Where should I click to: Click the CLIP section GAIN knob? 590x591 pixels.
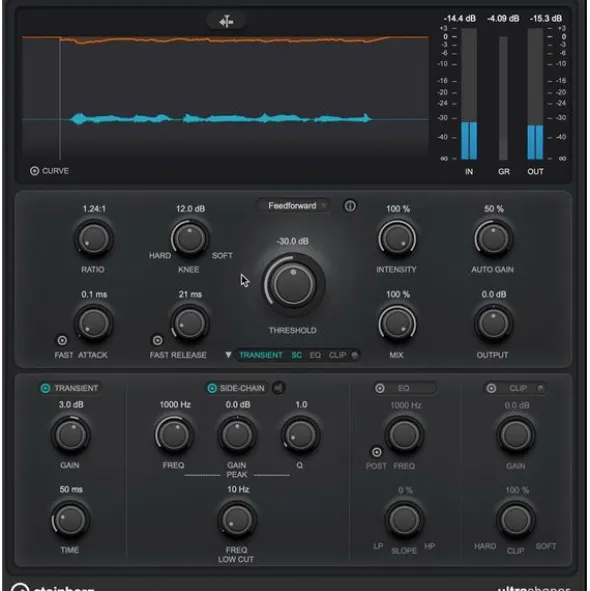pos(516,435)
